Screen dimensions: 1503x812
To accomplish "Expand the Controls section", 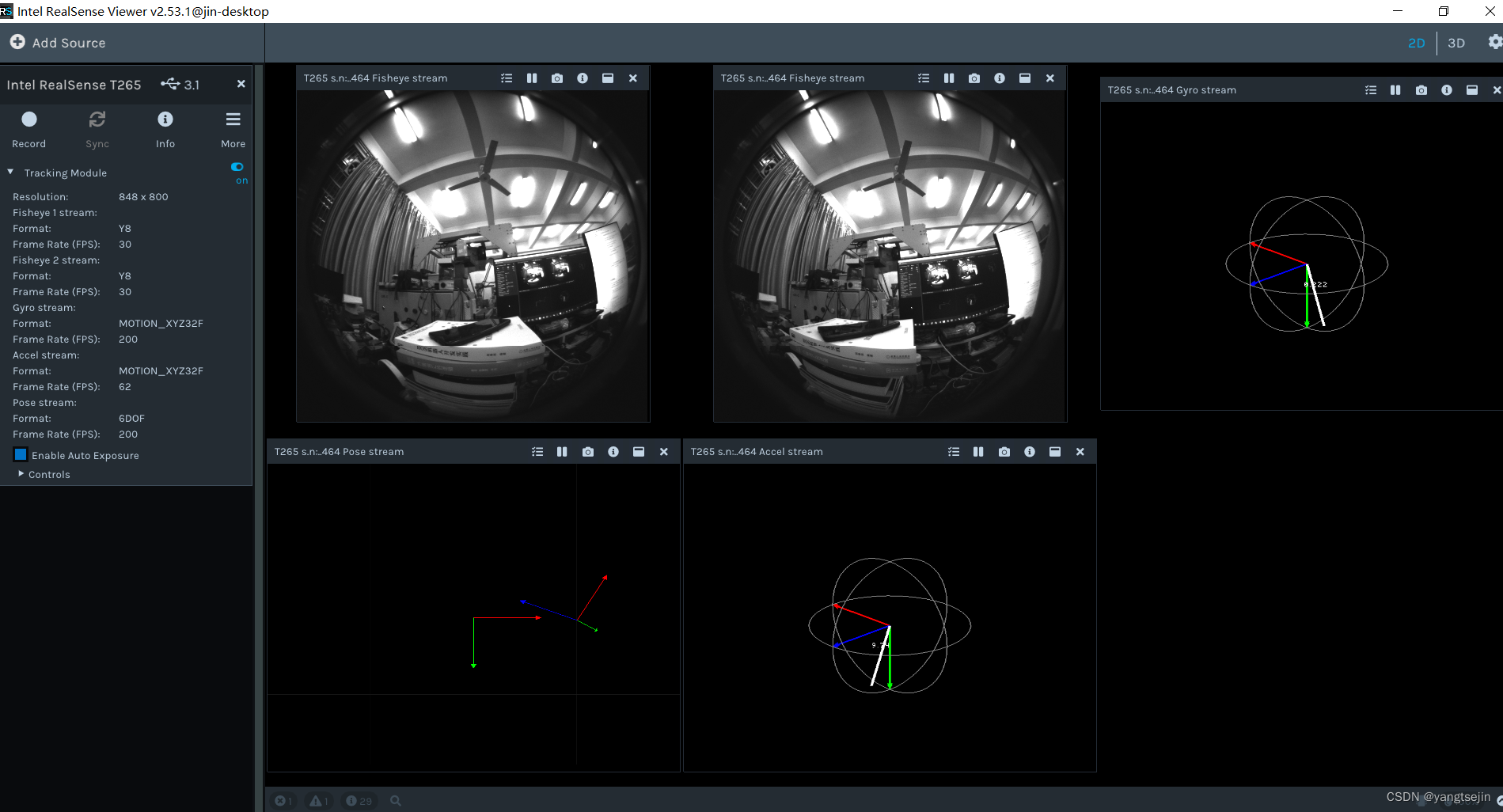I will tap(21, 473).
